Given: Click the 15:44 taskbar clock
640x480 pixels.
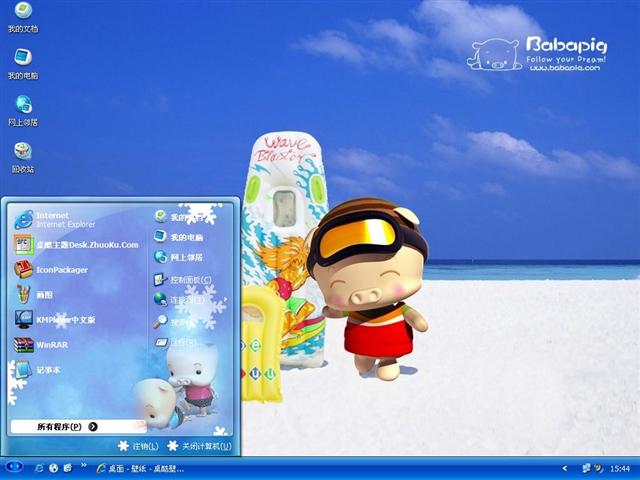Looking at the screenshot, I should [620, 469].
